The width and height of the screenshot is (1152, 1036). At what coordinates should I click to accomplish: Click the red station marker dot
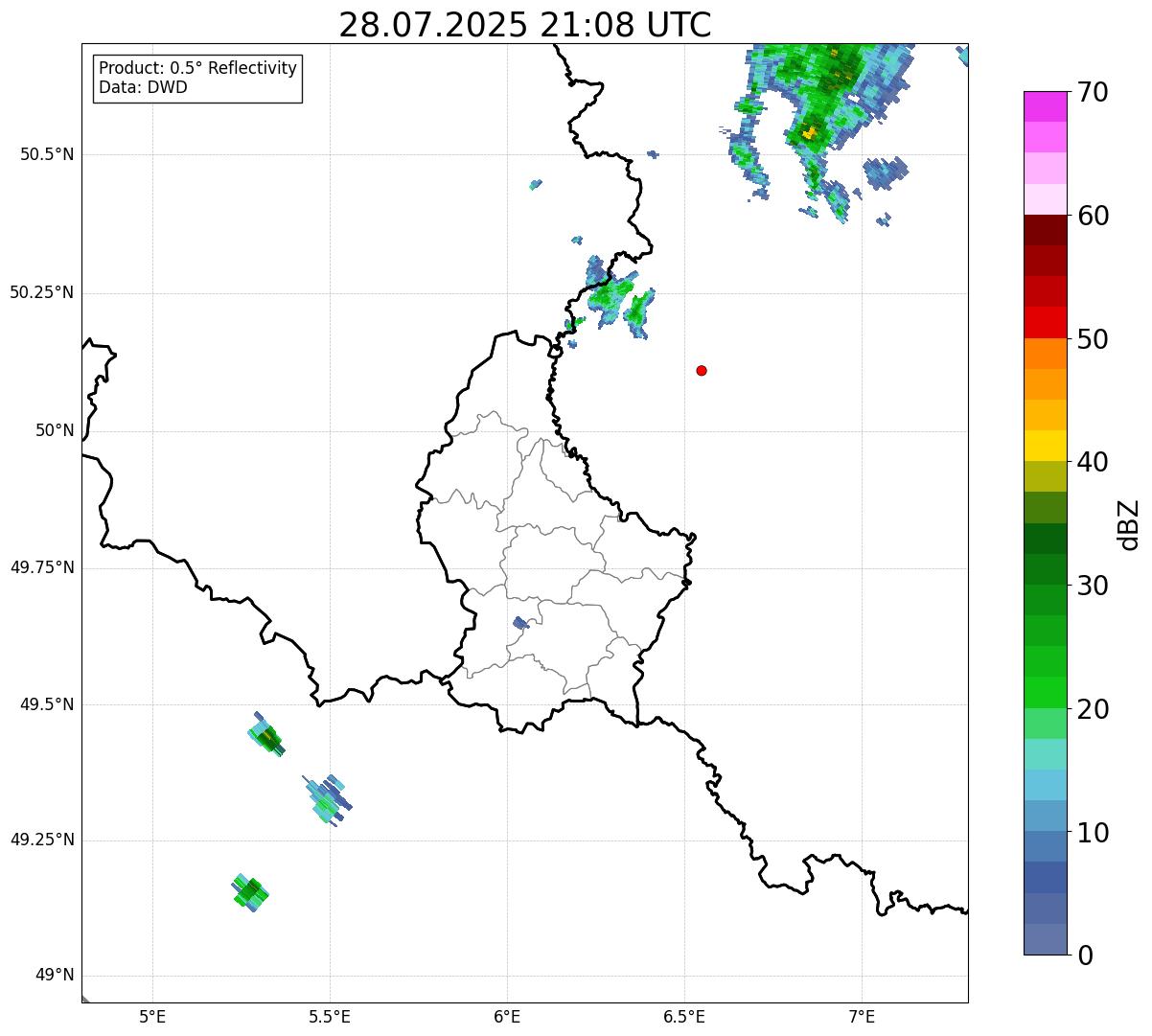point(702,370)
